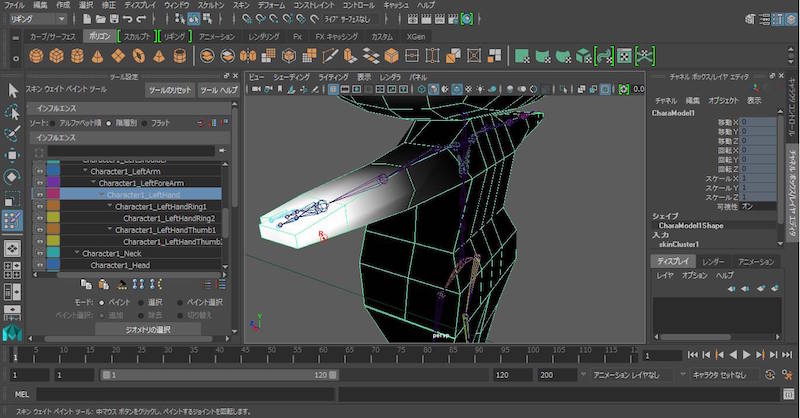Click the ジオメトリの選択 button

coord(147,329)
